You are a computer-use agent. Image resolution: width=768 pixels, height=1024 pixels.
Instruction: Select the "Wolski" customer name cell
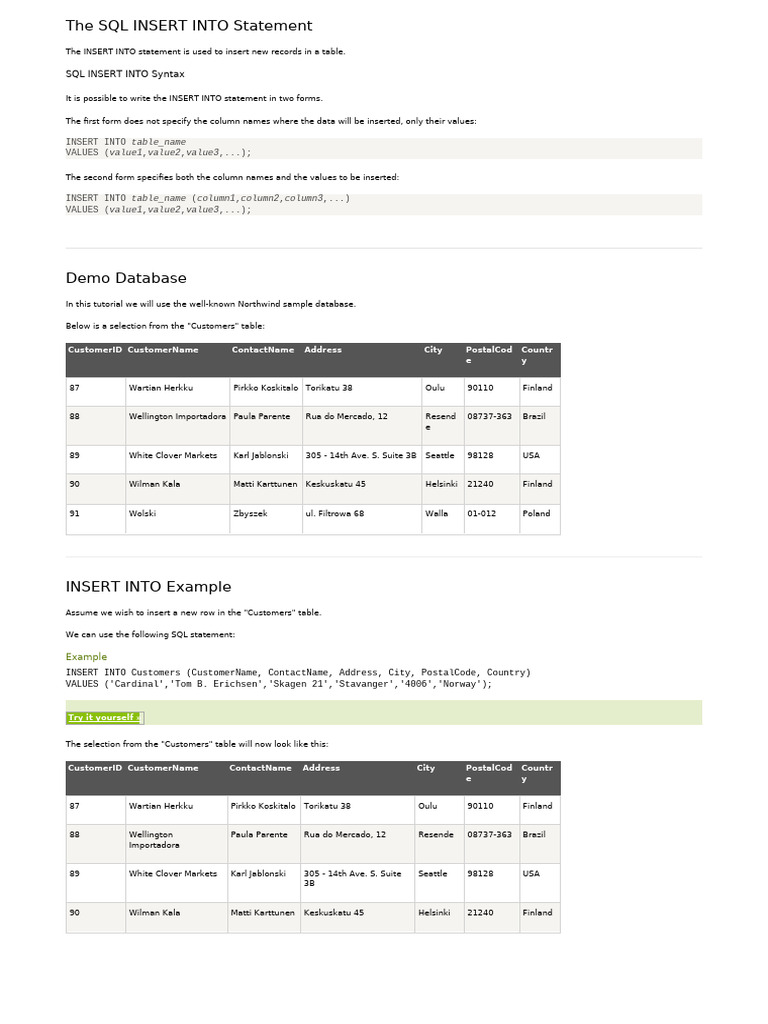tap(143, 513)
